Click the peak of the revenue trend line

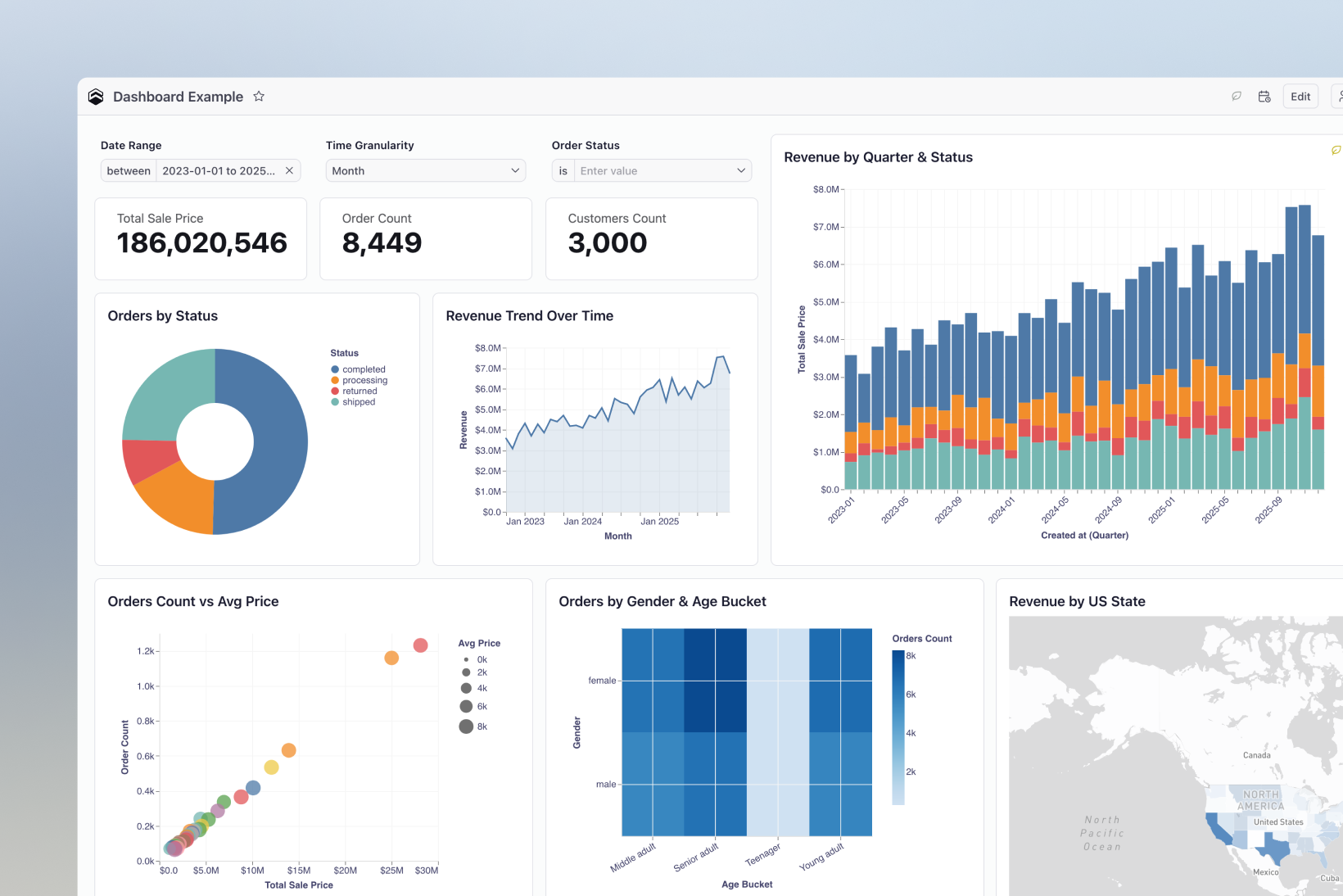(x=724, y=356)
